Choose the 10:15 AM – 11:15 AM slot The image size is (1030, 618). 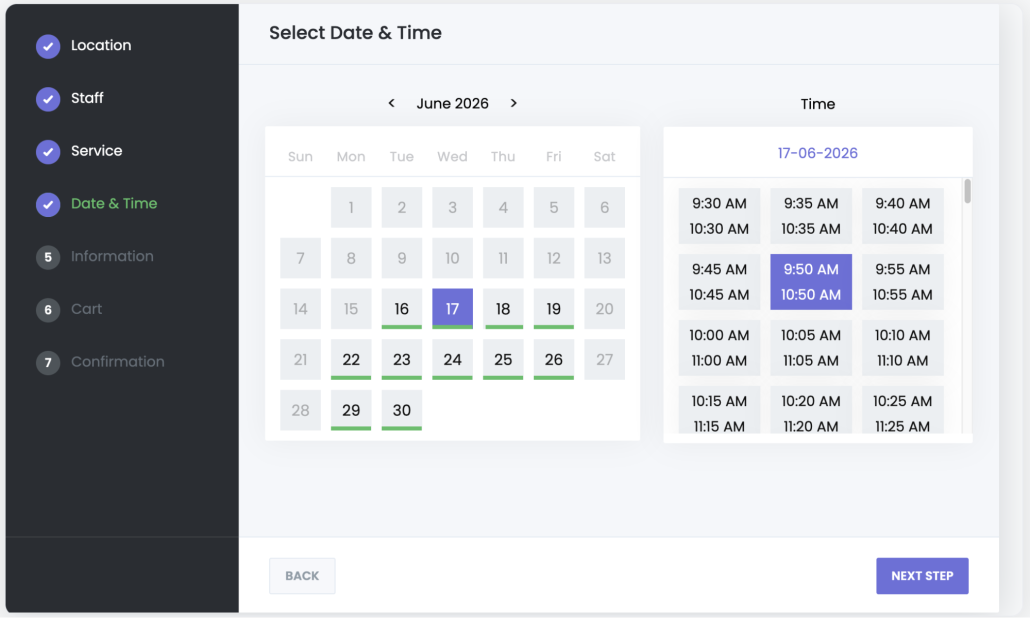[719, 410]
